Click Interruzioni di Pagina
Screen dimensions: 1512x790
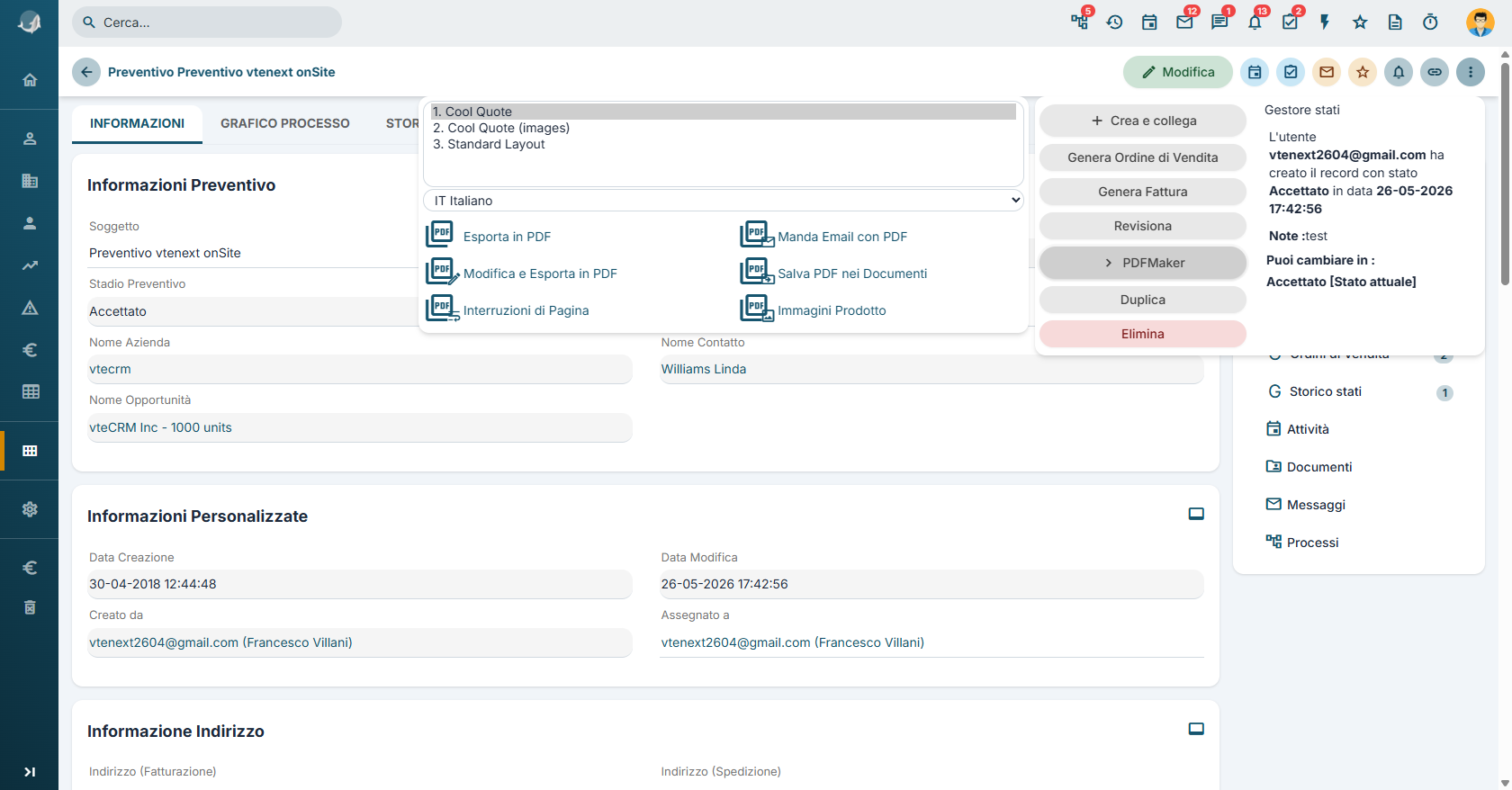click(x=526, y=310)
